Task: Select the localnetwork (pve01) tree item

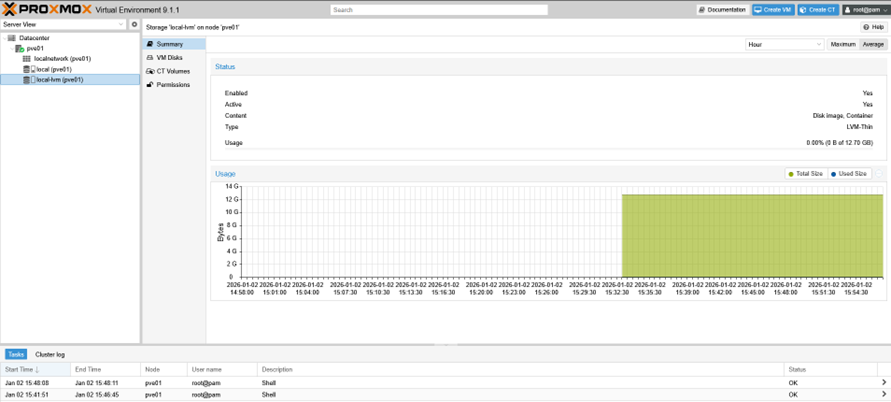Action: click(70, 59)
